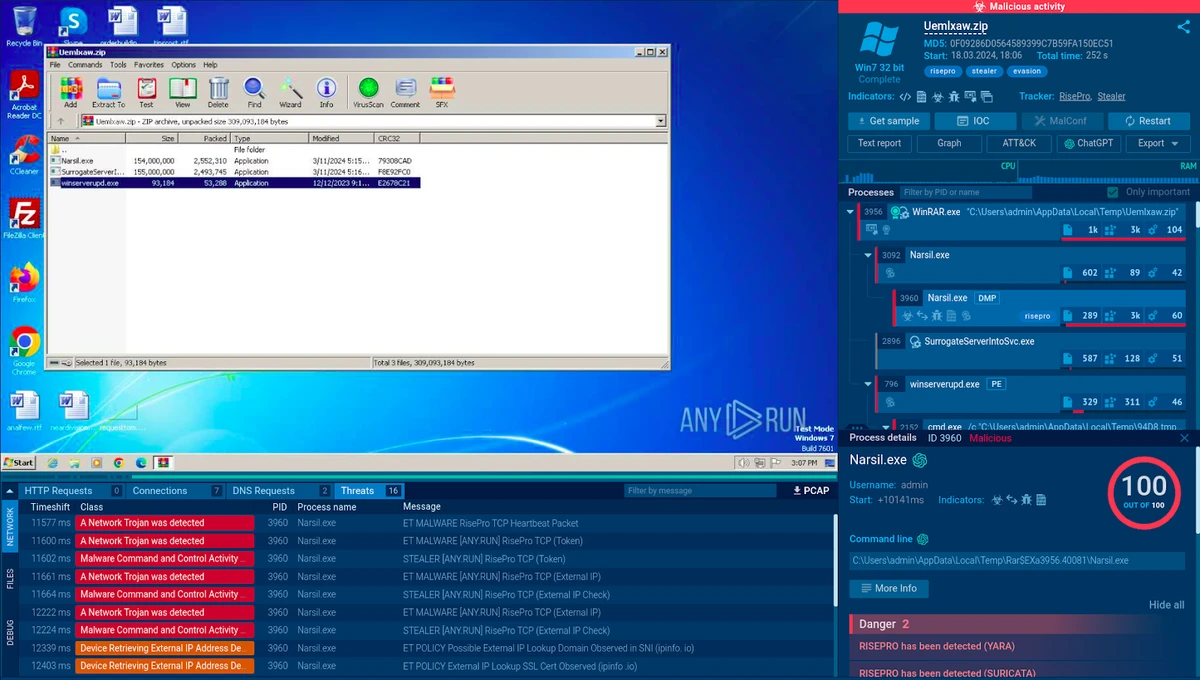Open the WinRAR Wizard tool
The width and height of the screenshot is (1200, 680).
point(290,92)
